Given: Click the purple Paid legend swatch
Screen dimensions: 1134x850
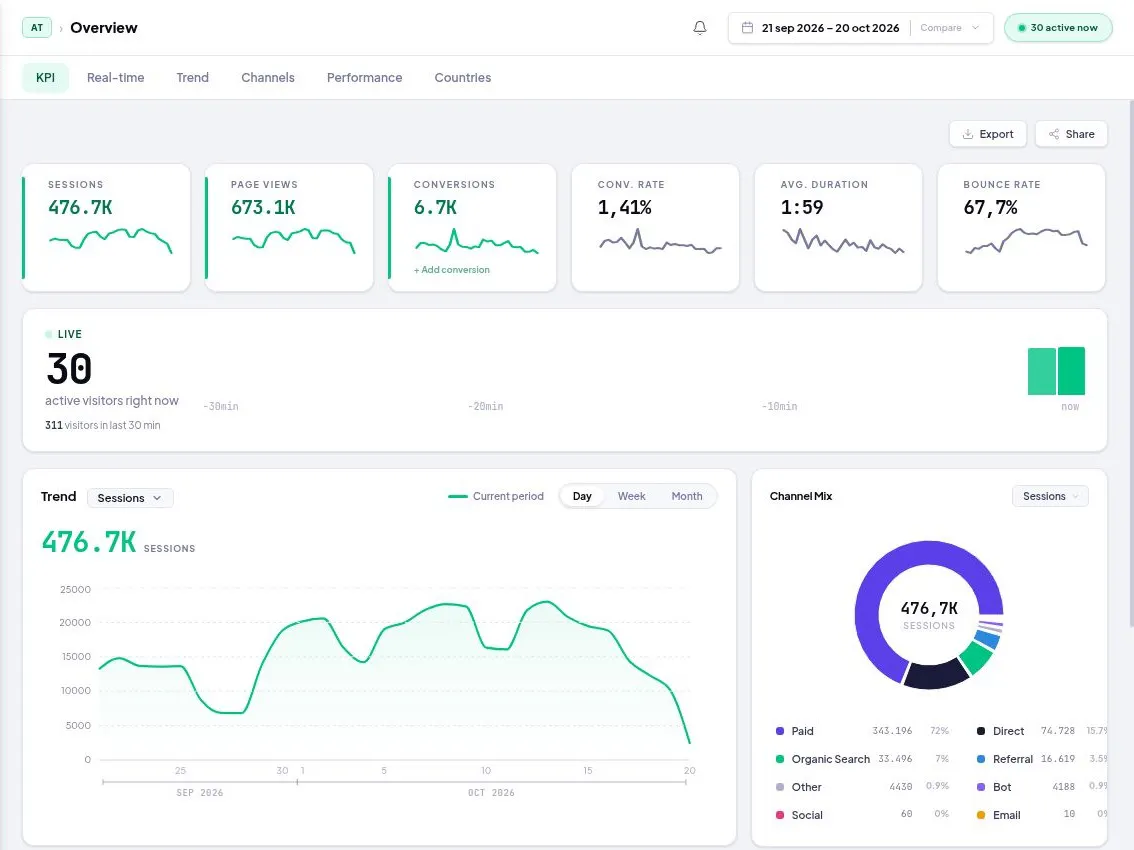Looking at the screenshot, I should click(x=780, y=731).
